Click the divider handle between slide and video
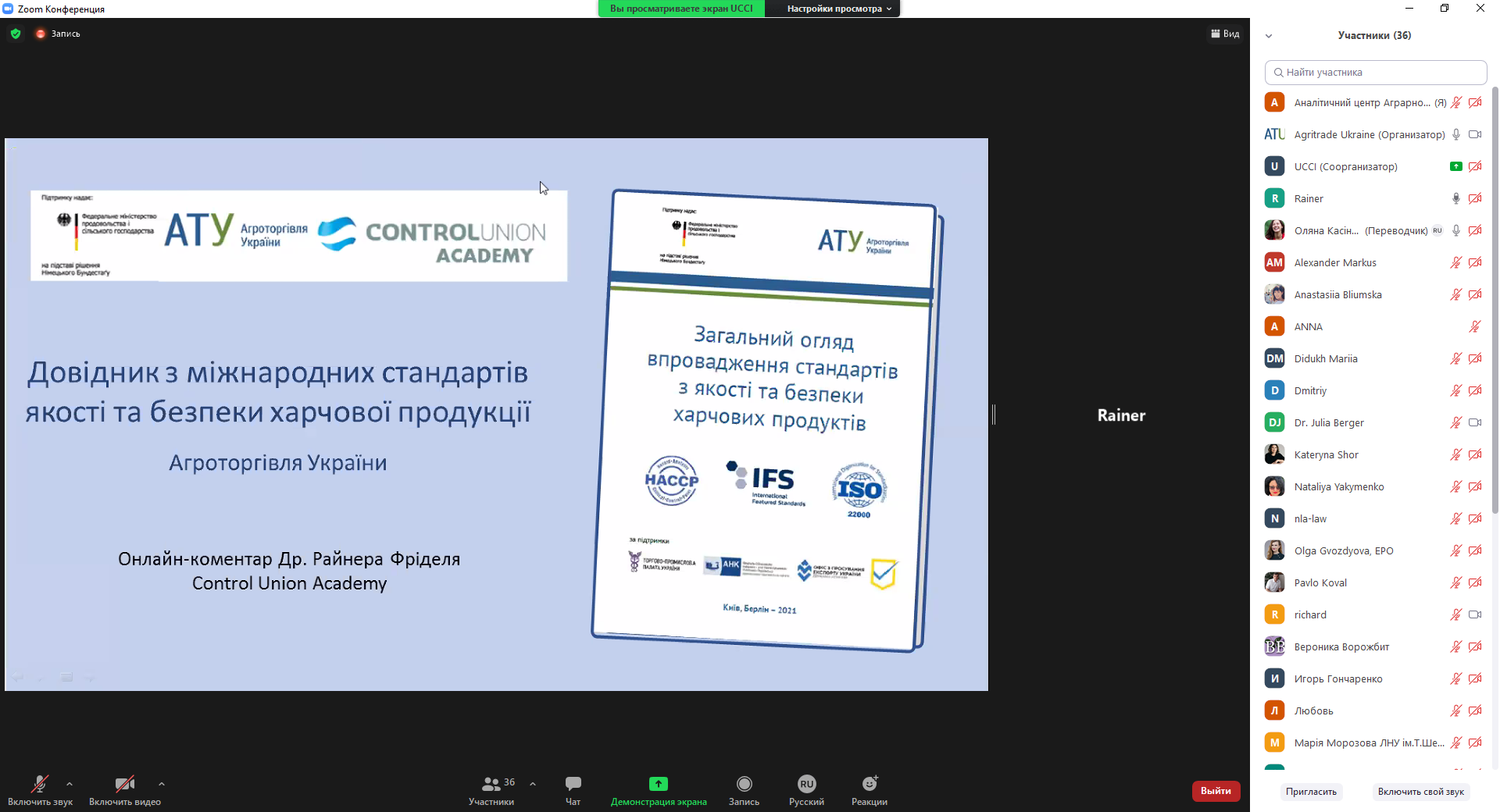 (x=993, y=415)
